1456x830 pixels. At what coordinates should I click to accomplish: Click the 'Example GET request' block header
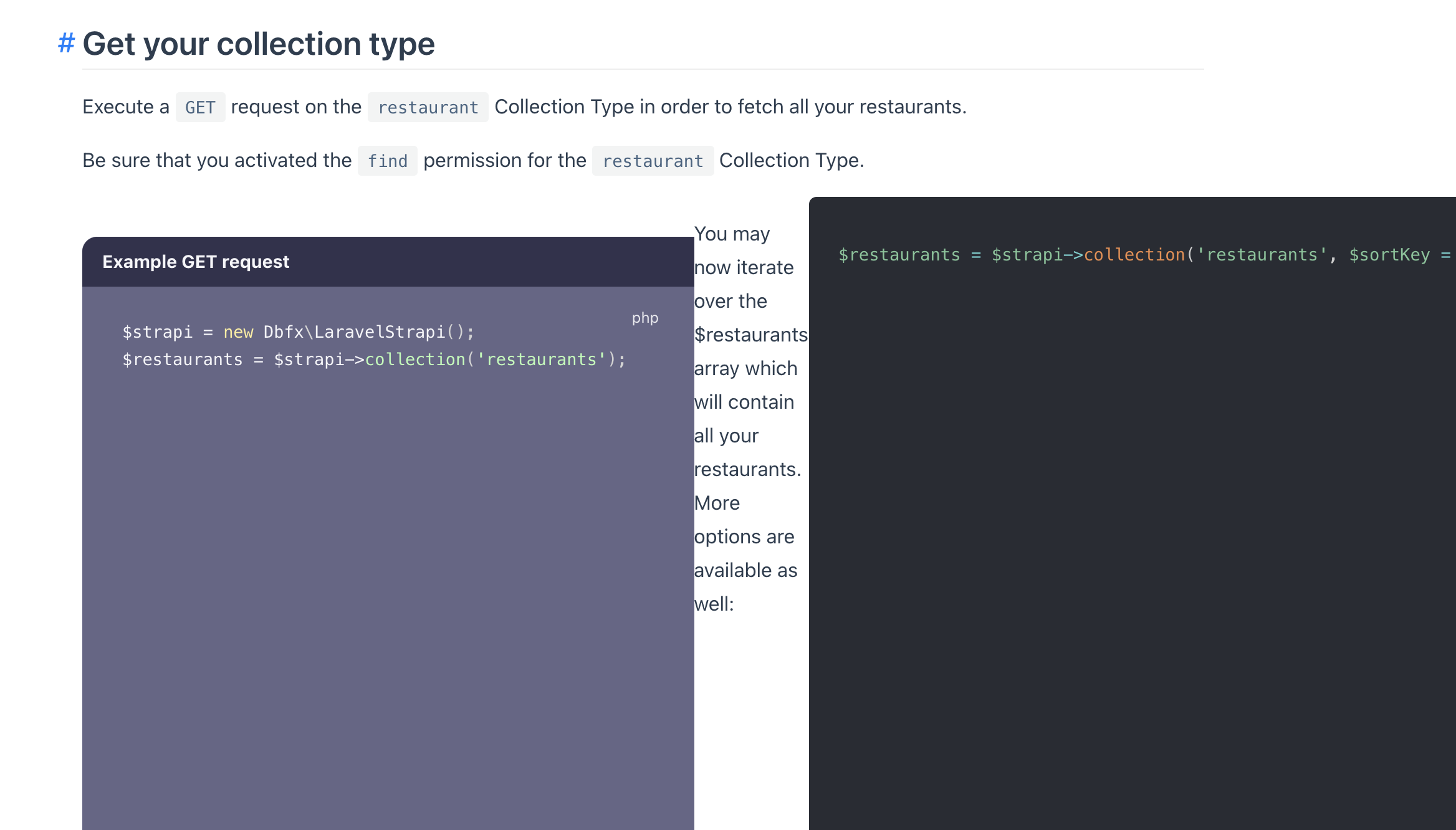click(196, 262)
